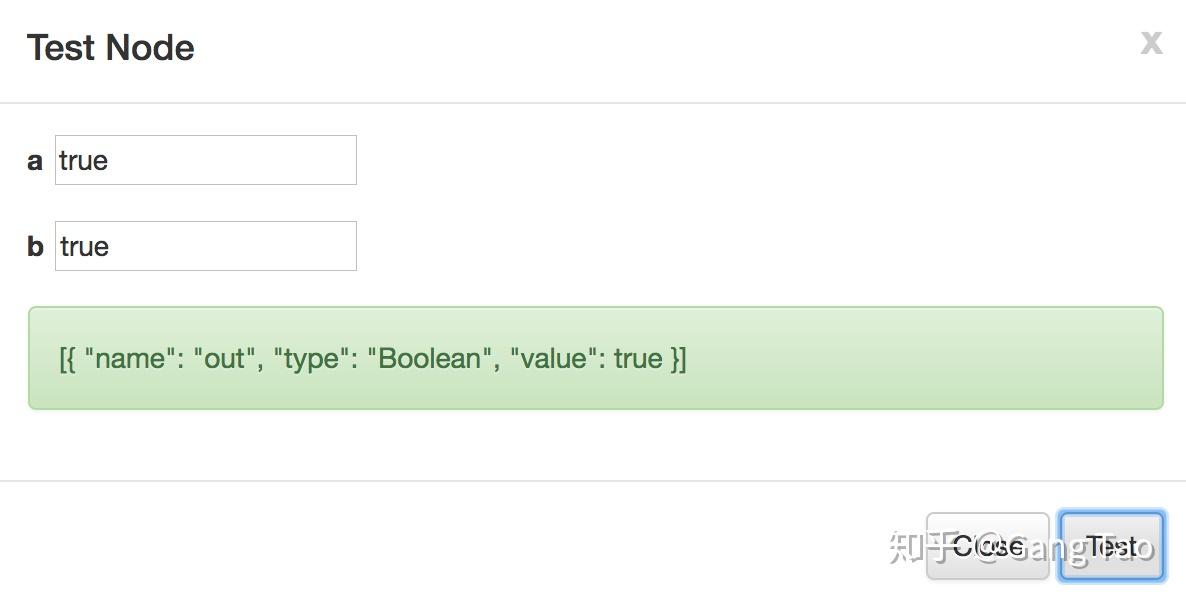The width and height of the screenshot is (1186, 600).
Task: Click the text true inside field b
Action: click(x=84, y=247)
